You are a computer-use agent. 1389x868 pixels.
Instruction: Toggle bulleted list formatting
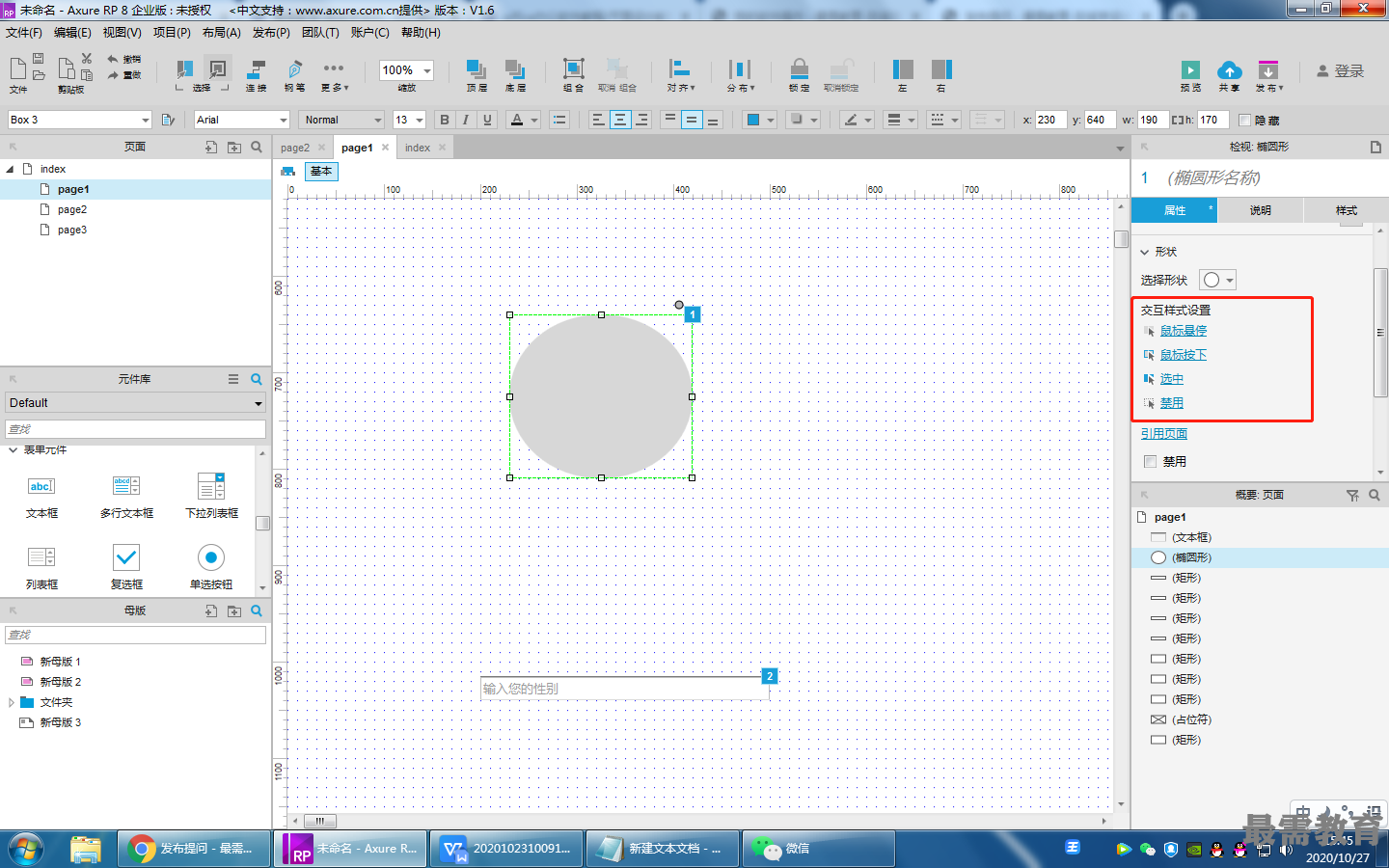[x=558, y=120]
